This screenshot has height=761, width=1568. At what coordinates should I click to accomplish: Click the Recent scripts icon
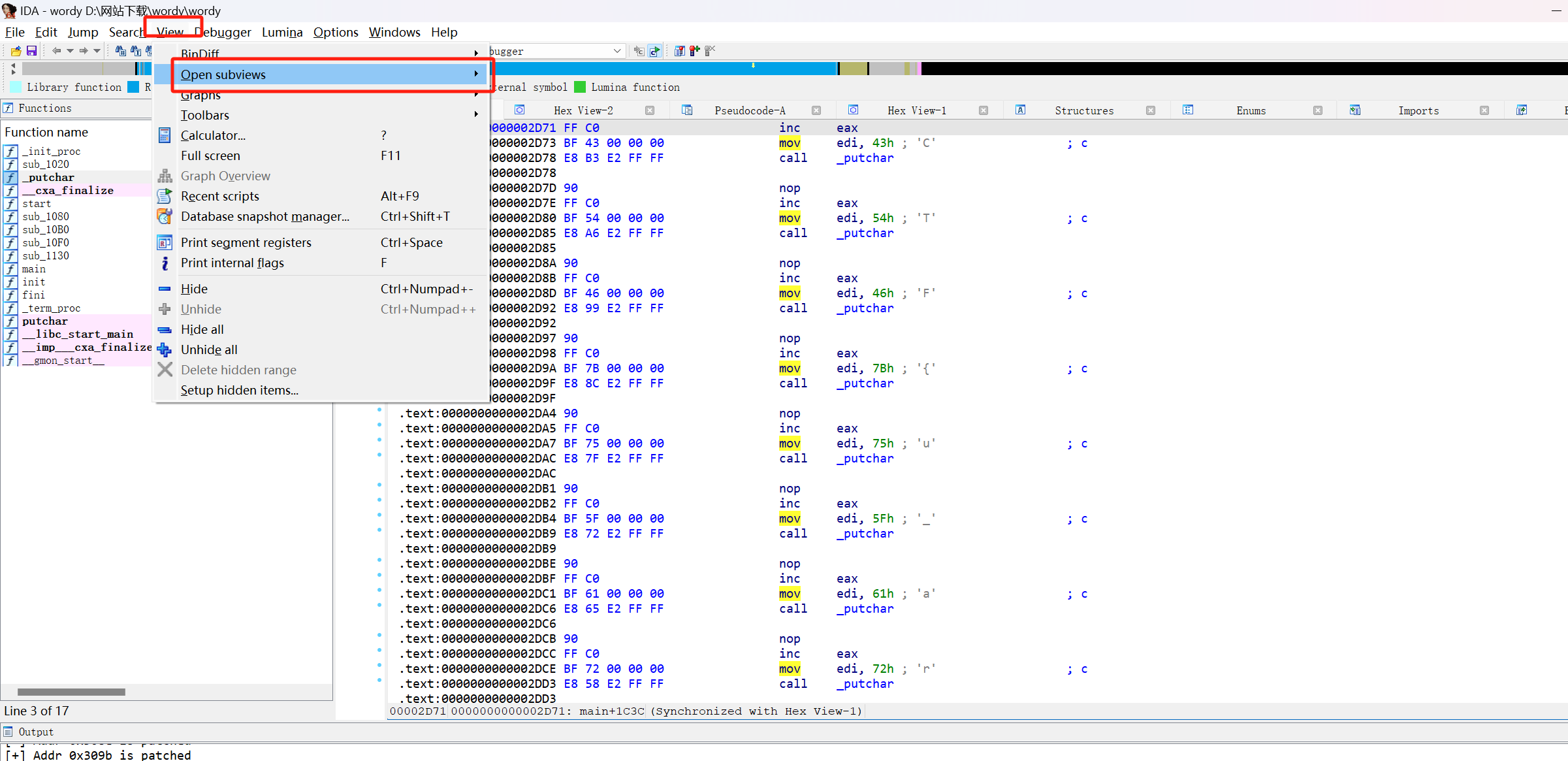(165, 196)
